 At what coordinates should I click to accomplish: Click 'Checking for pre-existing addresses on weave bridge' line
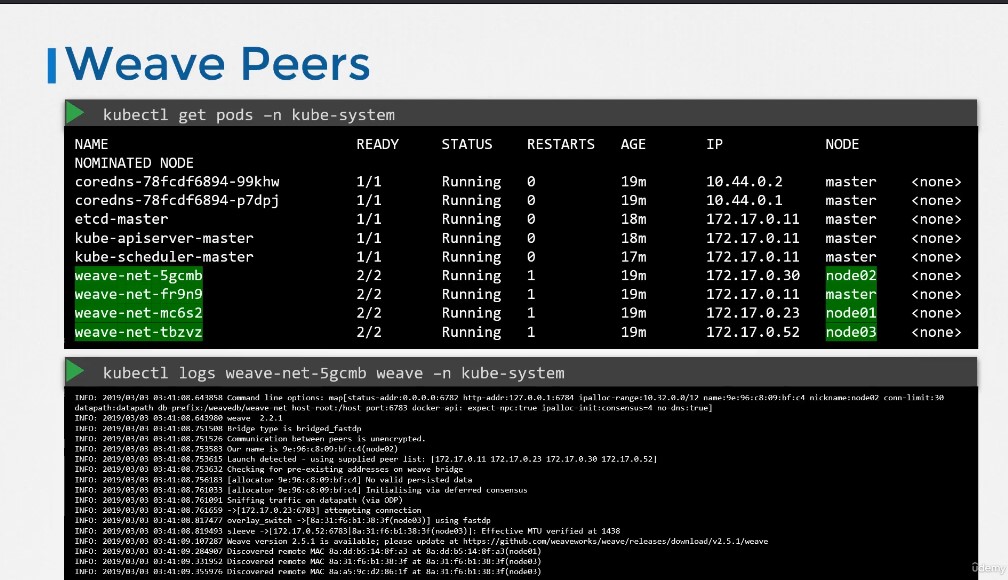tap(269, 469)
